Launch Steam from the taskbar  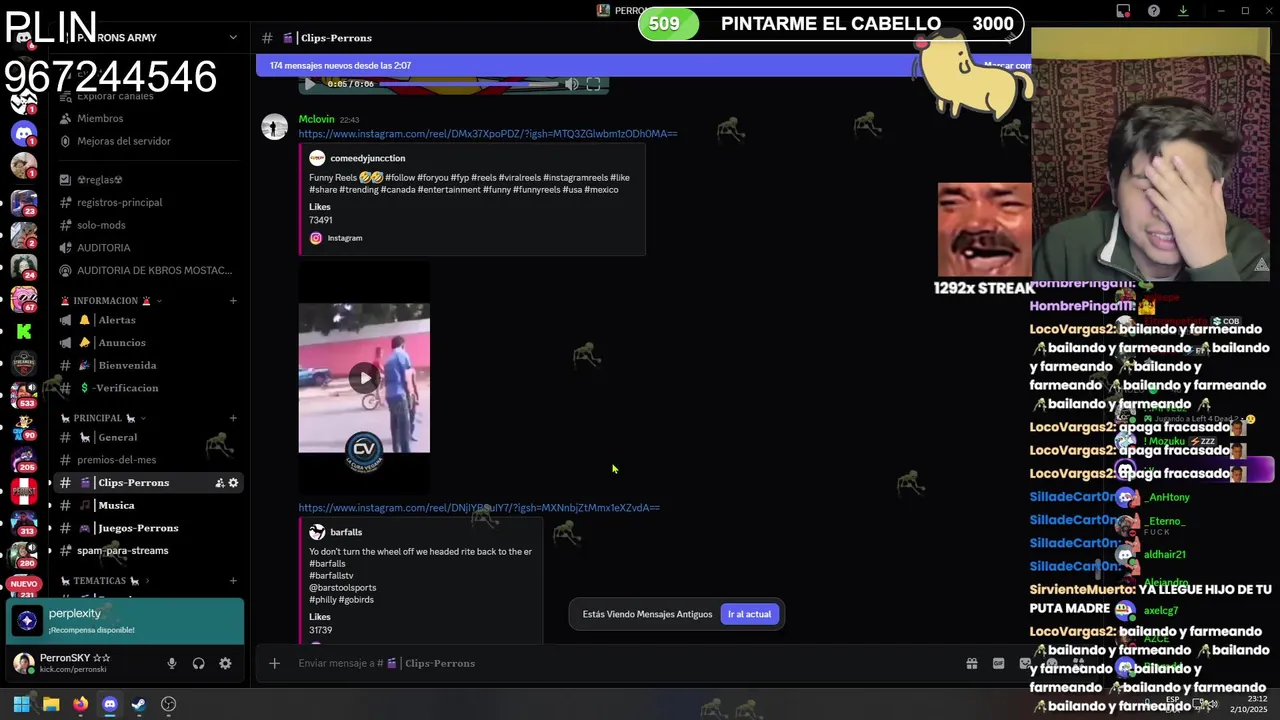tap(139, 704)
